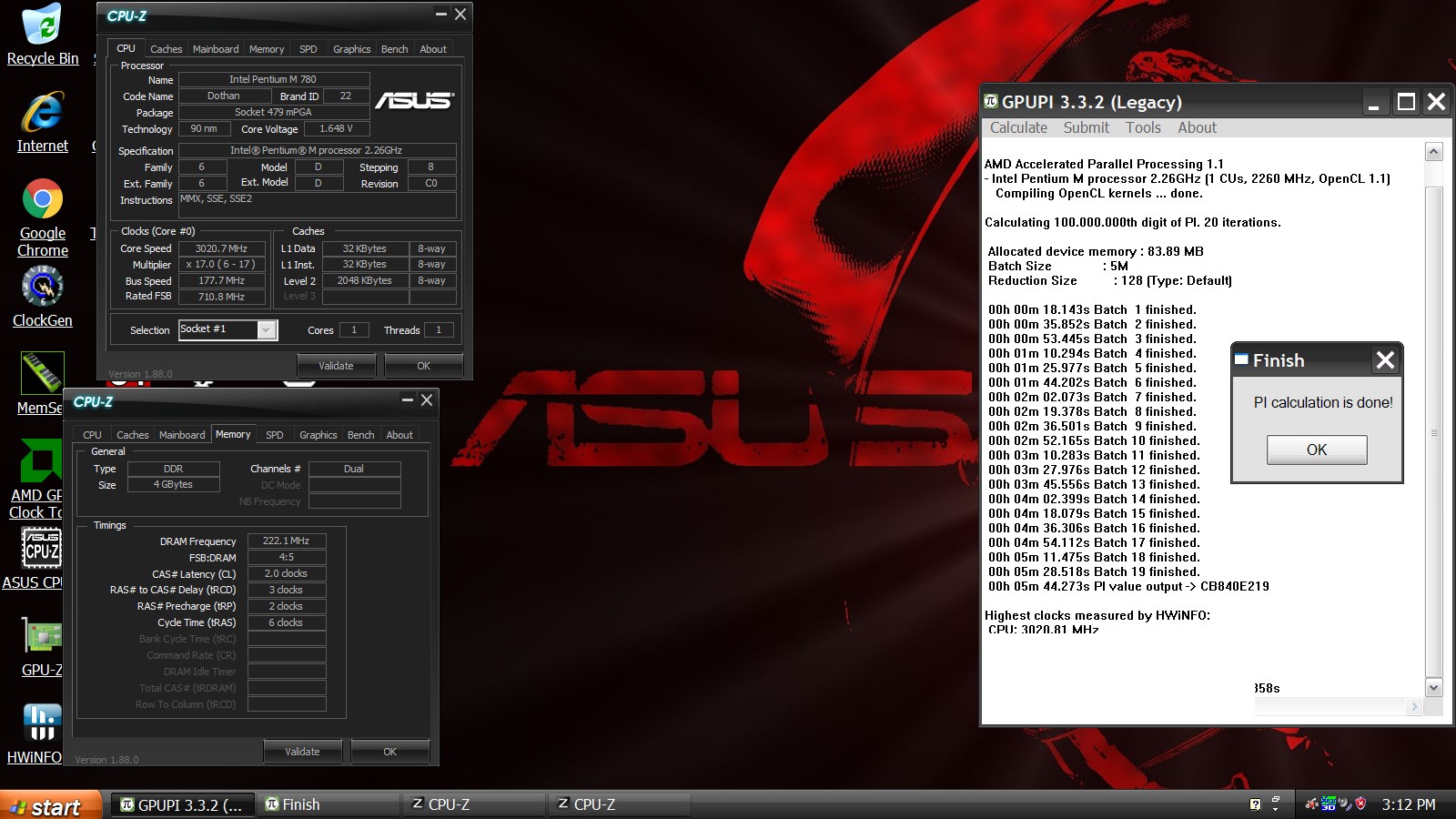
Task: Open the Recycle Bin desktop icon
Action: coord(42,35)
